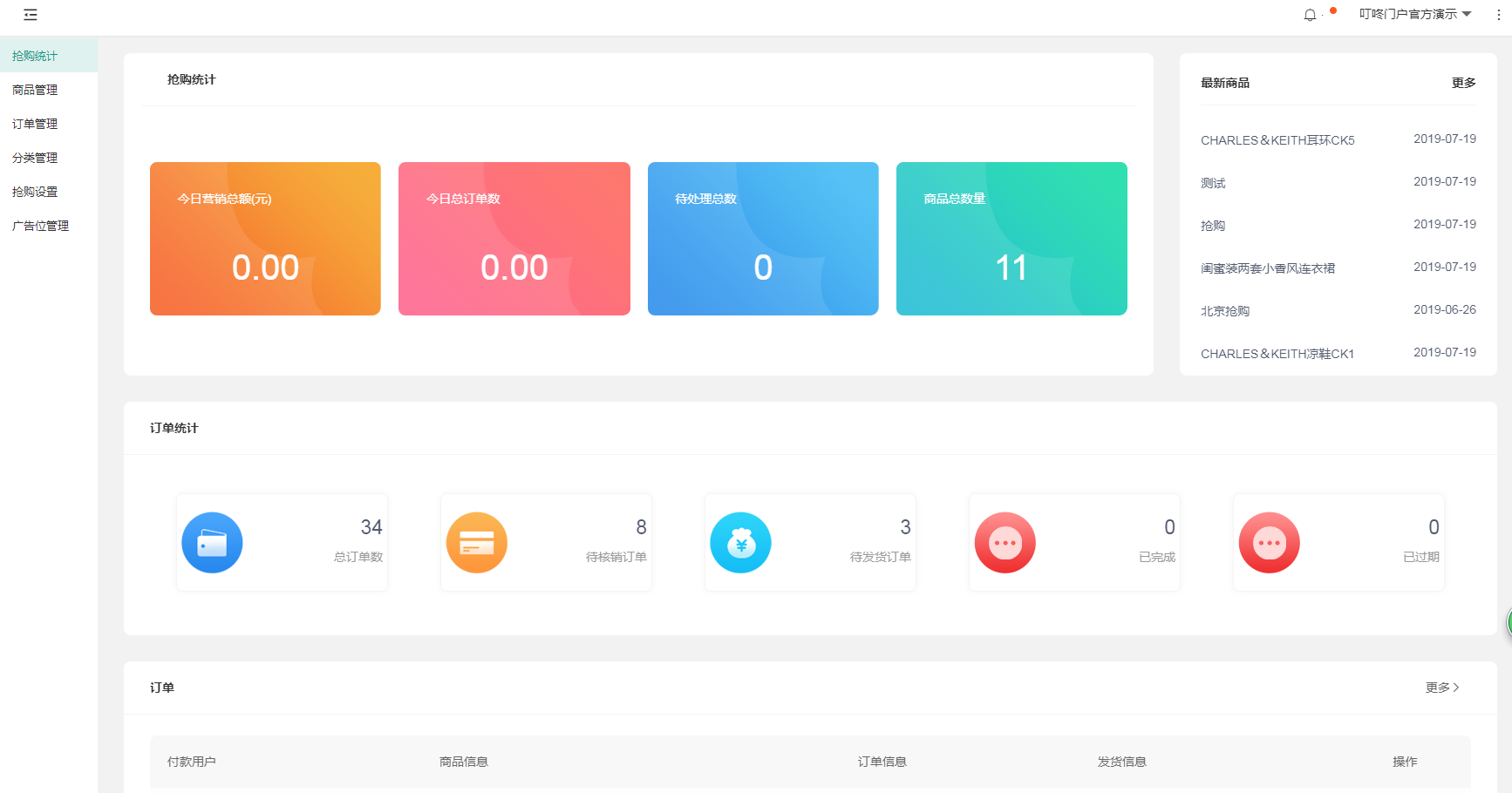
Task: Click the 订单统计 section title
Action: [174, 428]
